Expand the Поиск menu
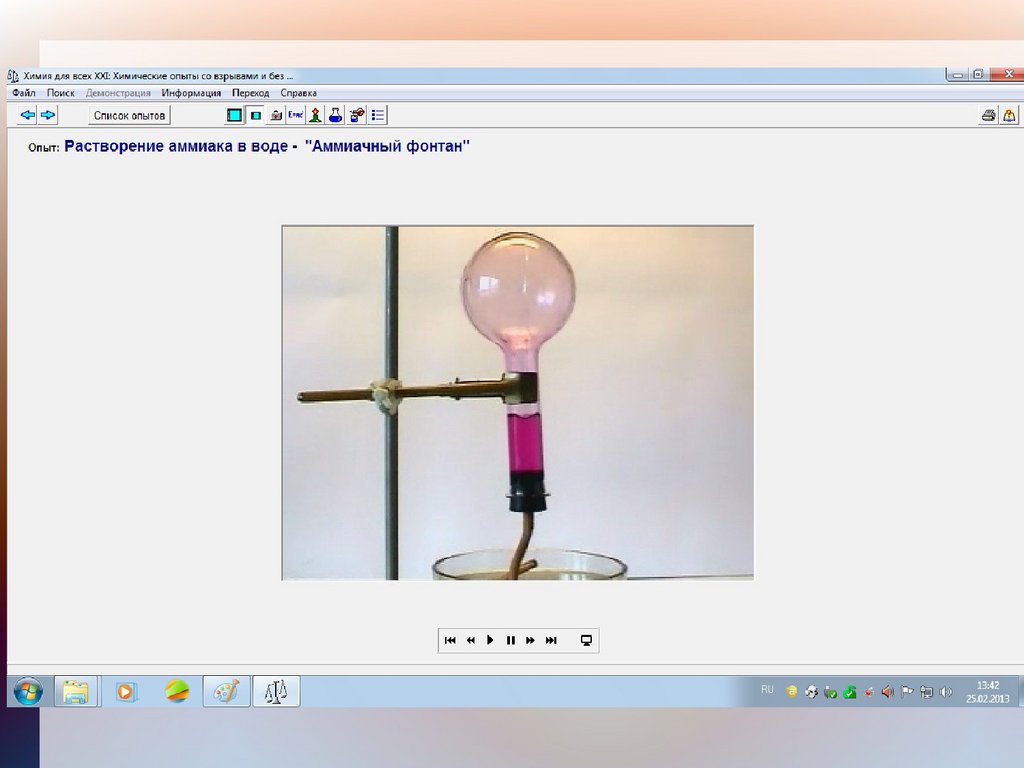The width and height of the screenshot is (1024, 768). click(61, 93)
